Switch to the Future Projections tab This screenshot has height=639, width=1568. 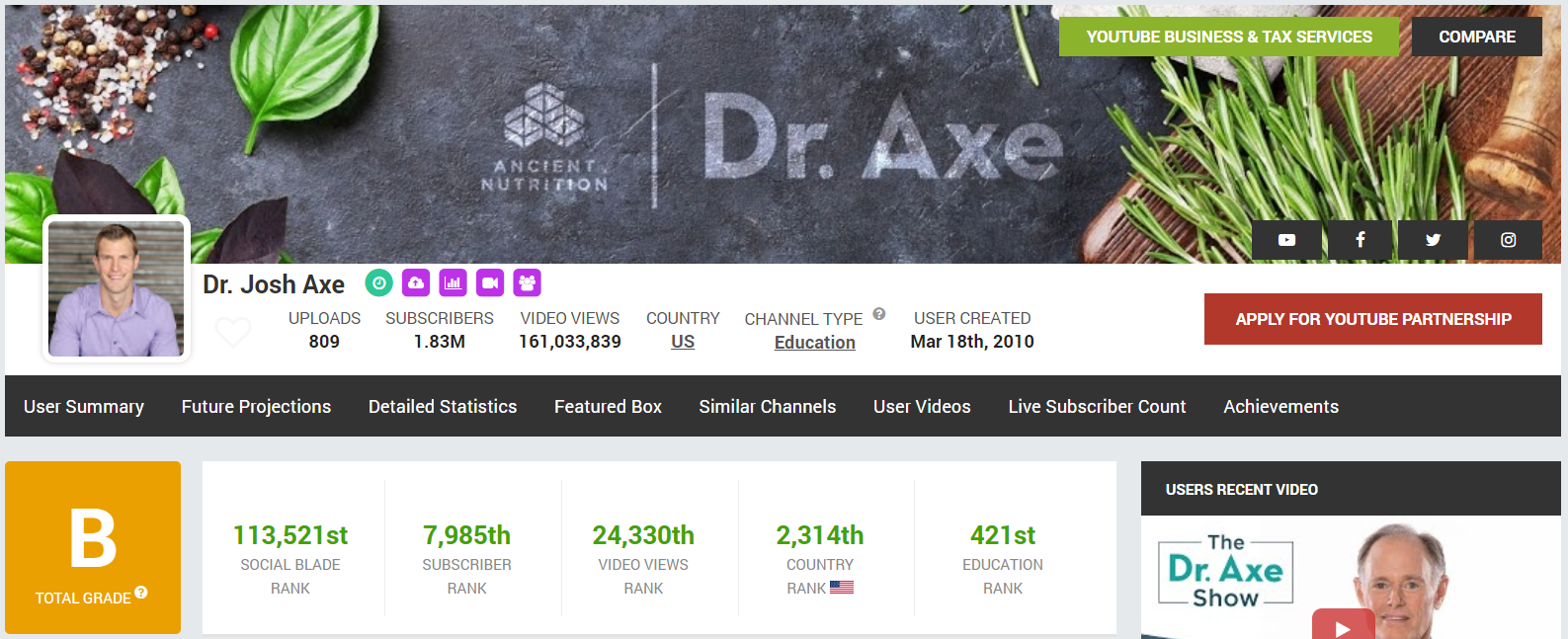click(256, 407)
